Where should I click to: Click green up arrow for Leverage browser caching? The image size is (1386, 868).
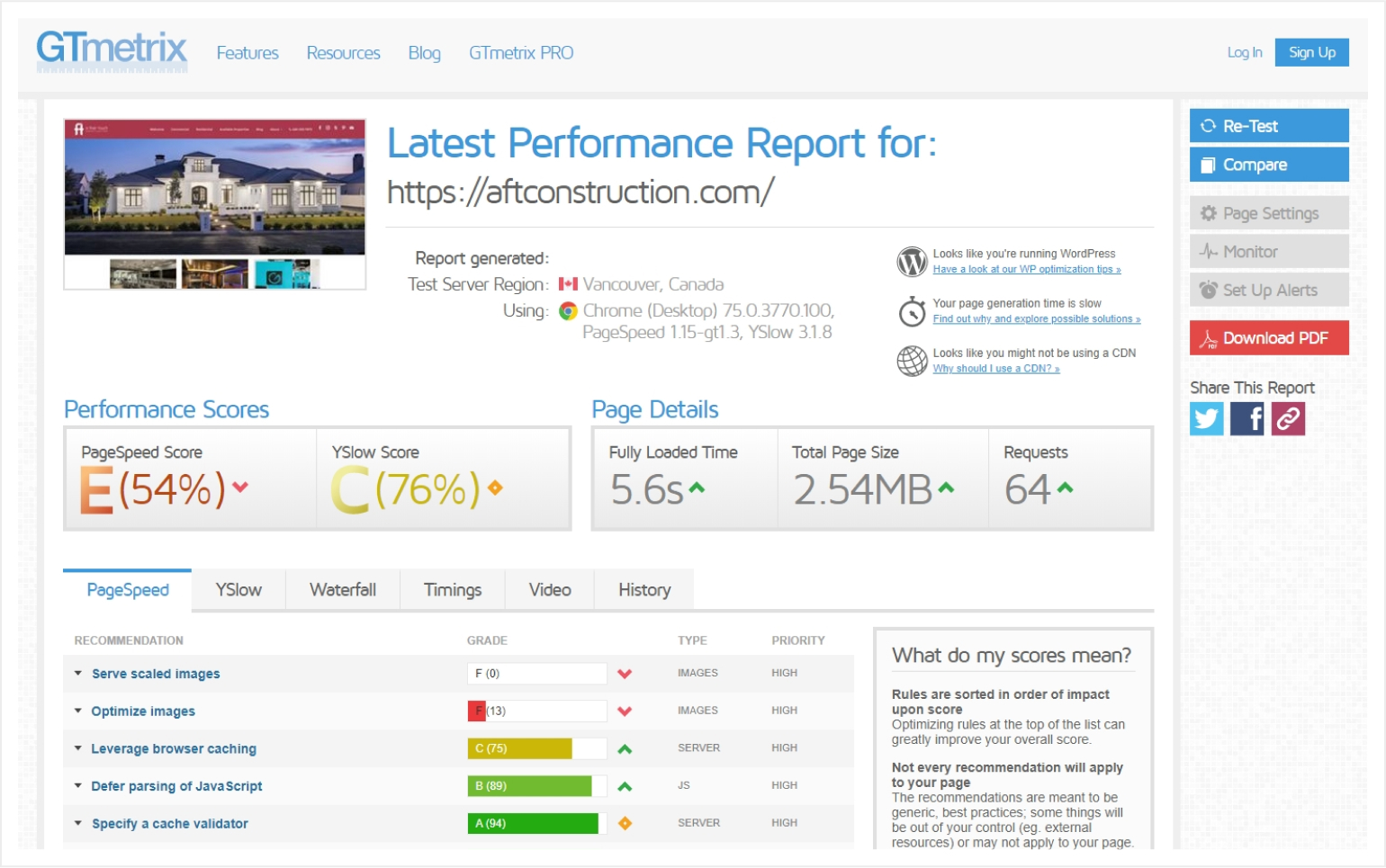625,748
